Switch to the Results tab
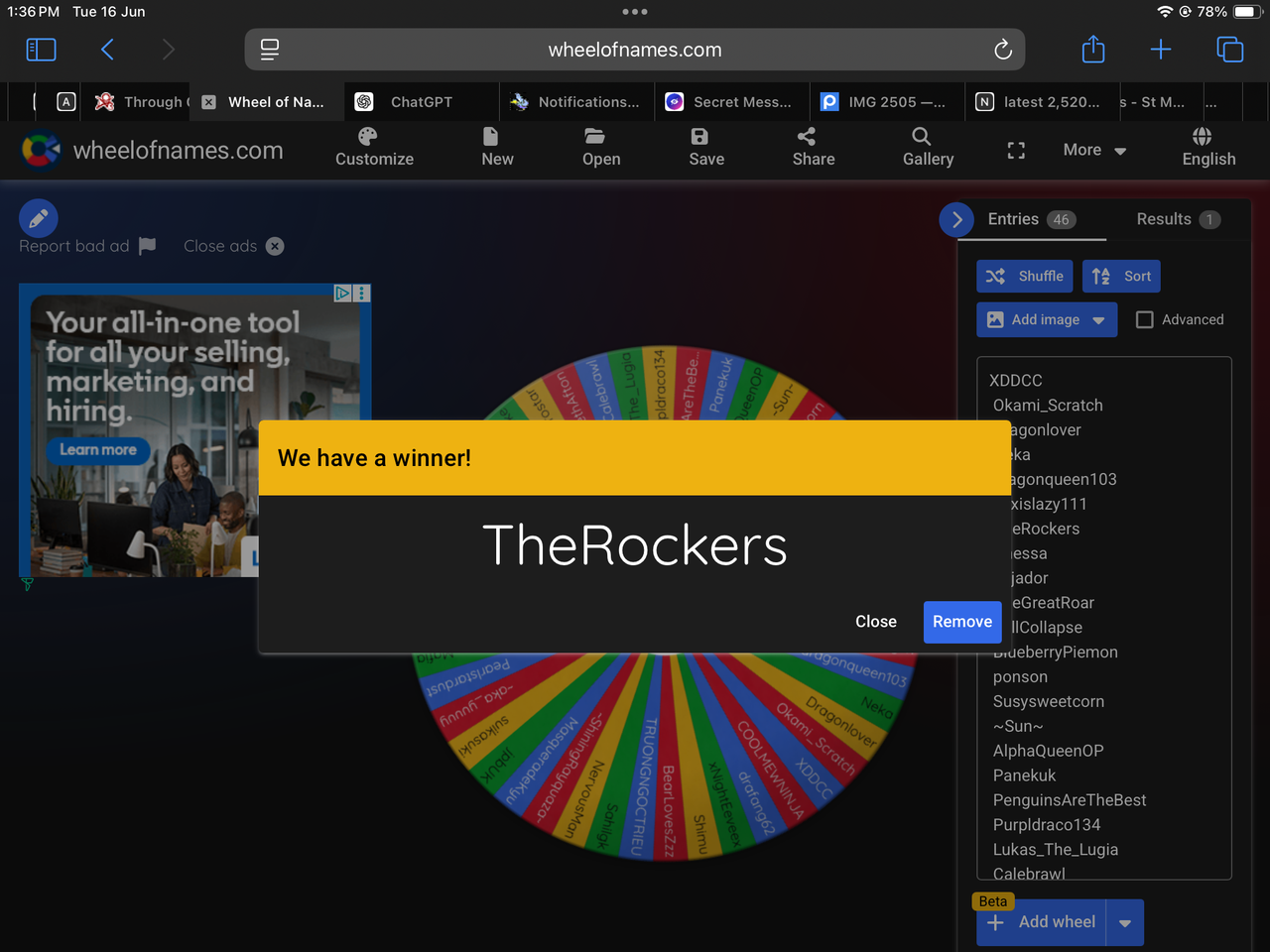This screenshot has height=952, width=1270. pyautogui.click(x=1179, y=219)
